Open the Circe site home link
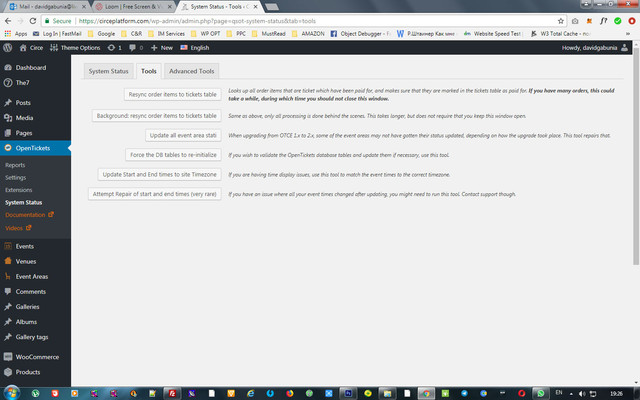 (31, 48)
